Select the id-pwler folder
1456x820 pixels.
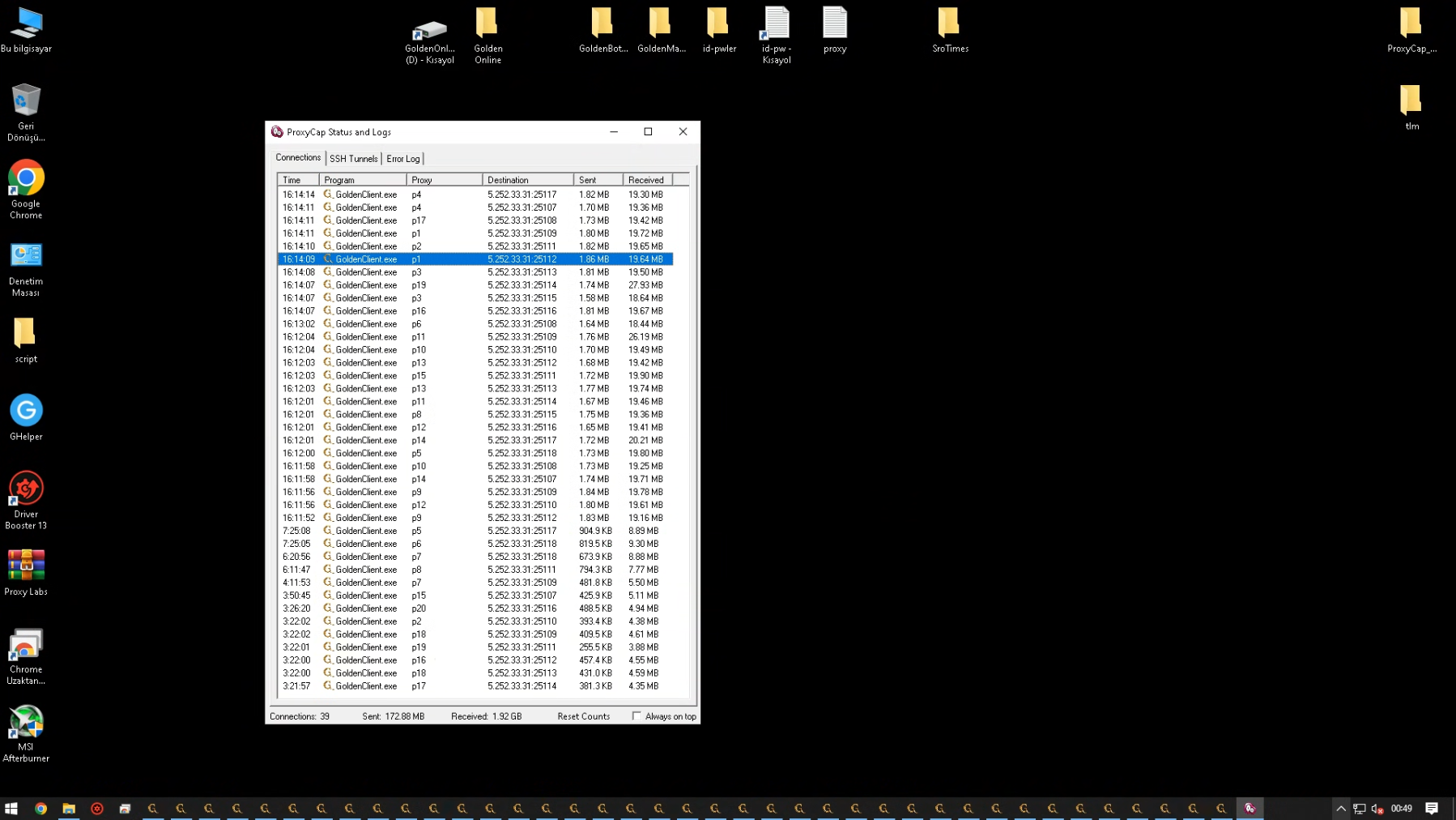(x=719, y=31)
